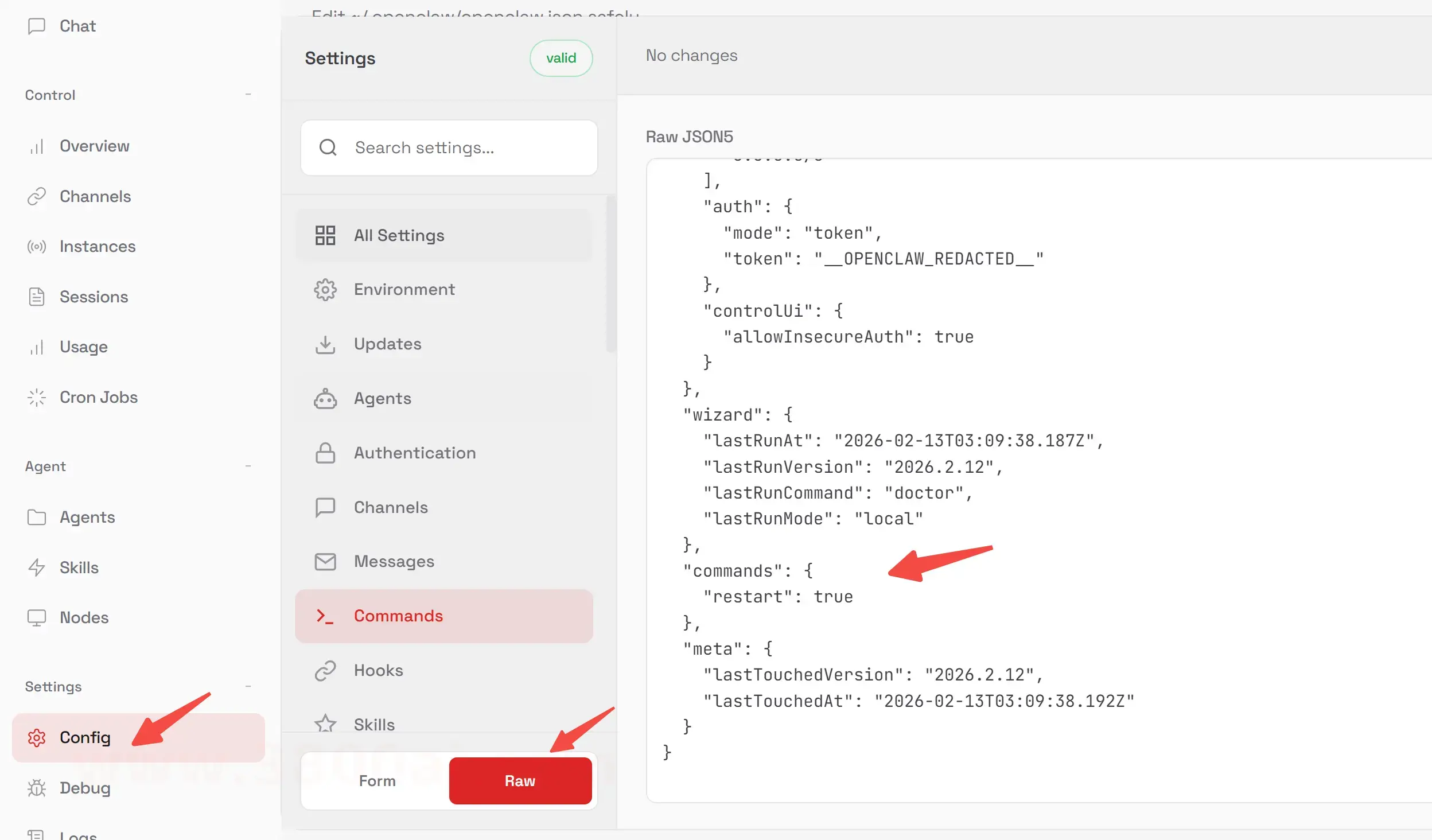1432x840 pixels.
Task: Click the Overview bar chart icon
Action: (x=37, y=146)
